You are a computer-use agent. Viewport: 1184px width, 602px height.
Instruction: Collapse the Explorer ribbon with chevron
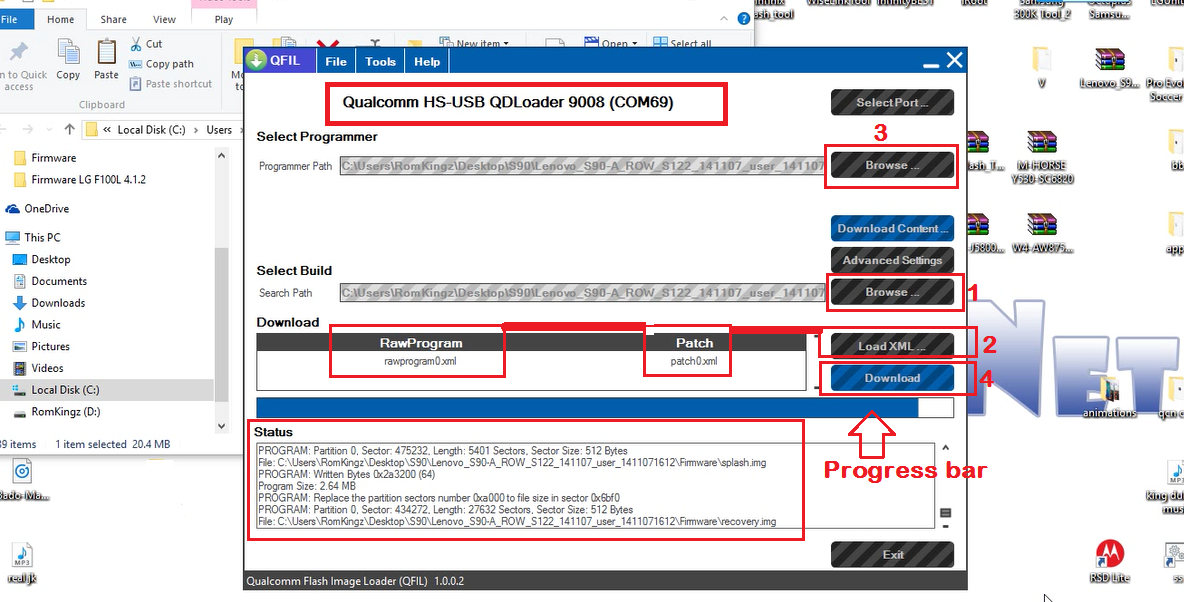click(725, 19)
